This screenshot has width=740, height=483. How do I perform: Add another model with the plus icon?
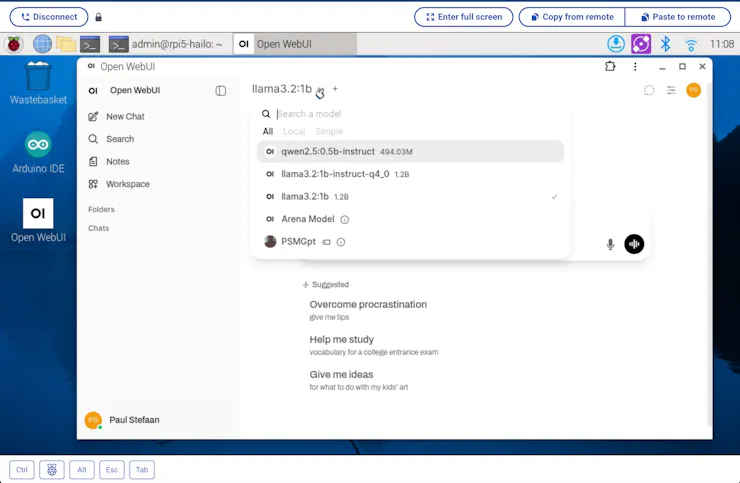point(335,88)
